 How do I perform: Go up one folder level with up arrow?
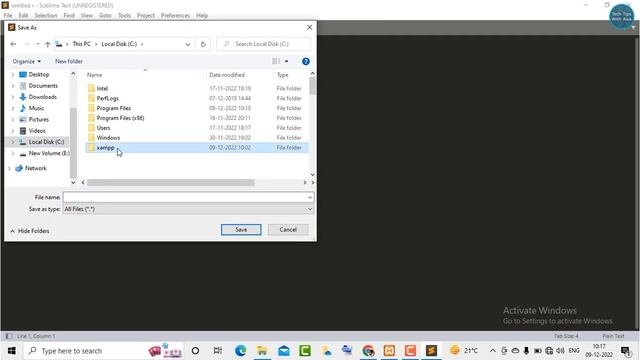pos(47,44)
